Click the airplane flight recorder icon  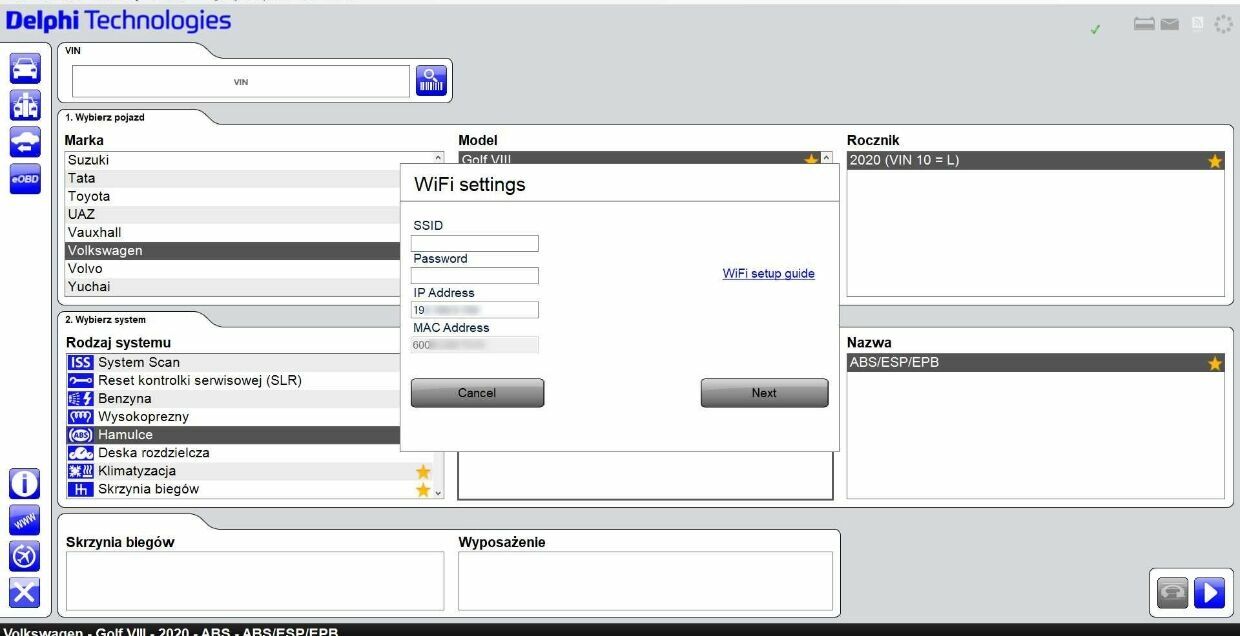point(25,556)
